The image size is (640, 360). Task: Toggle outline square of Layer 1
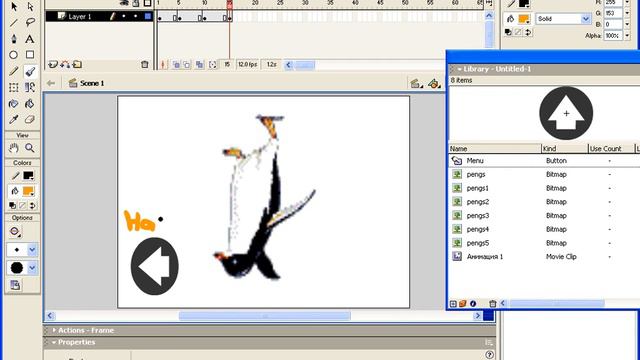[x=148, y=16]
